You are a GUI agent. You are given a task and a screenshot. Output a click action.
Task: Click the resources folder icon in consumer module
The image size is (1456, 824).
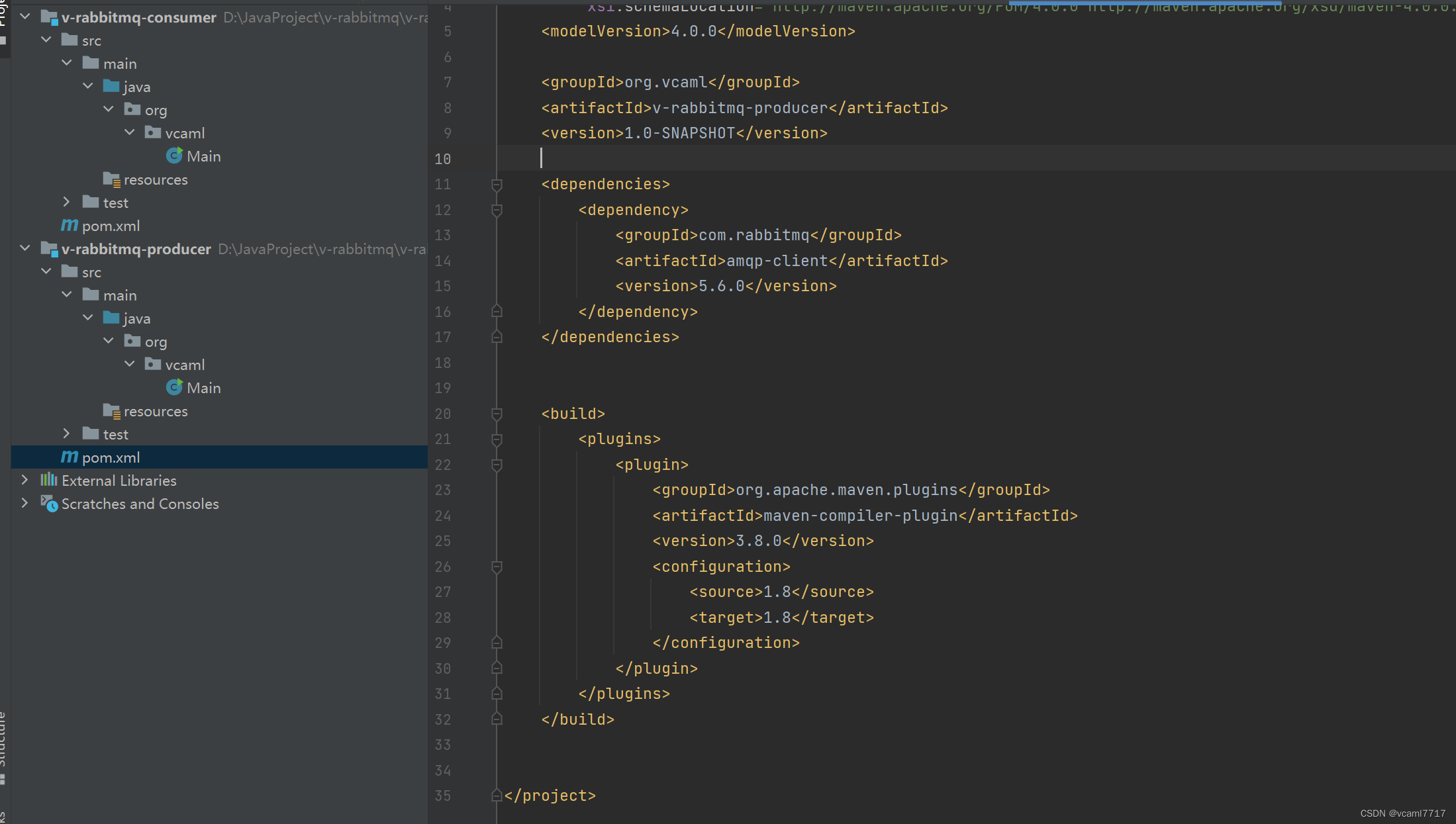[x=112, y=179]
